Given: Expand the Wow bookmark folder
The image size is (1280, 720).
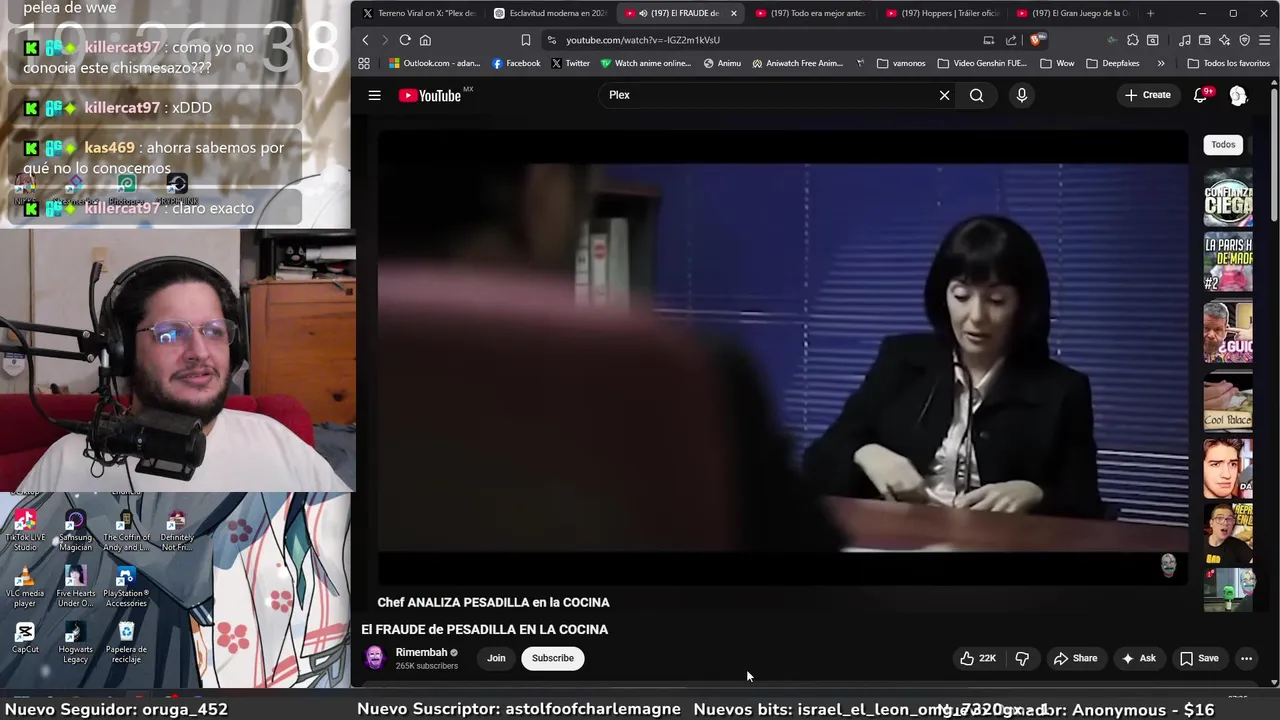Looking at the screenshot, I should tap(1057, 63).
